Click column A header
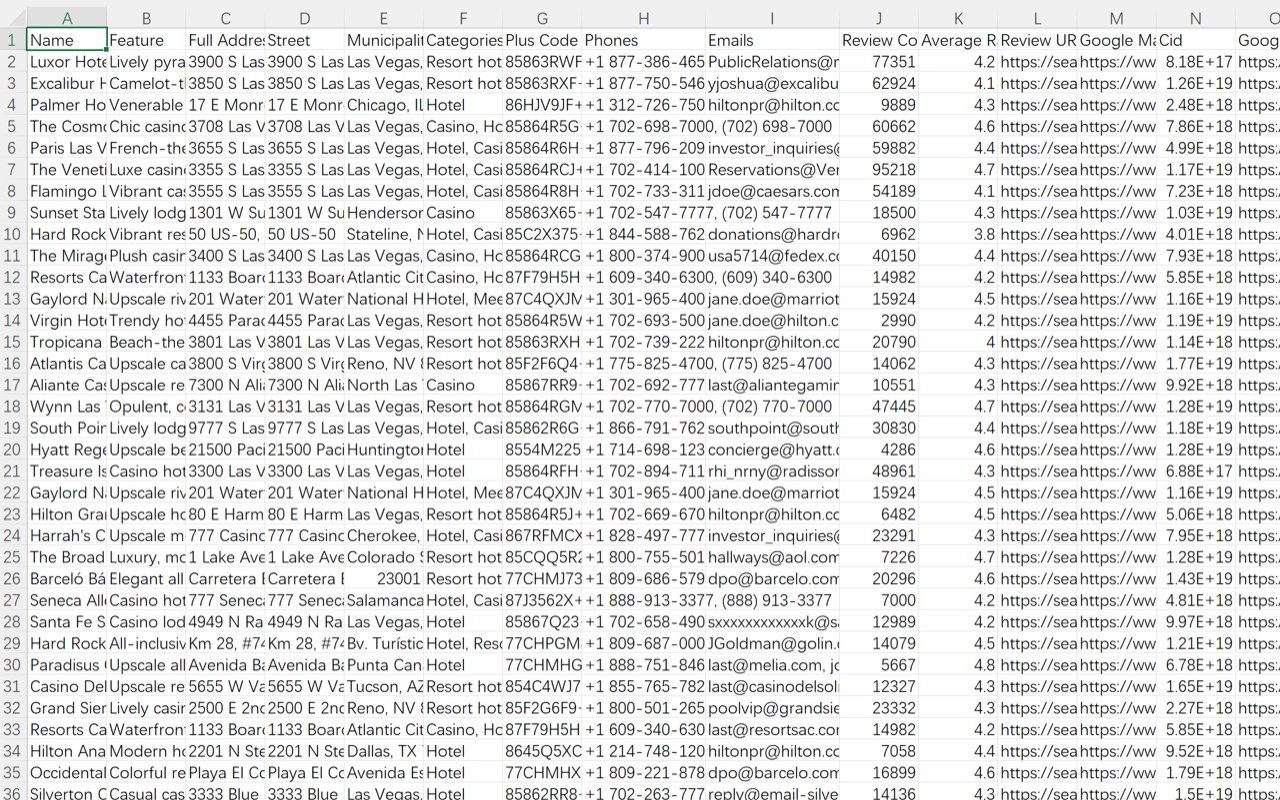This screenshot has height=800, width=1280. click(67, 18)
